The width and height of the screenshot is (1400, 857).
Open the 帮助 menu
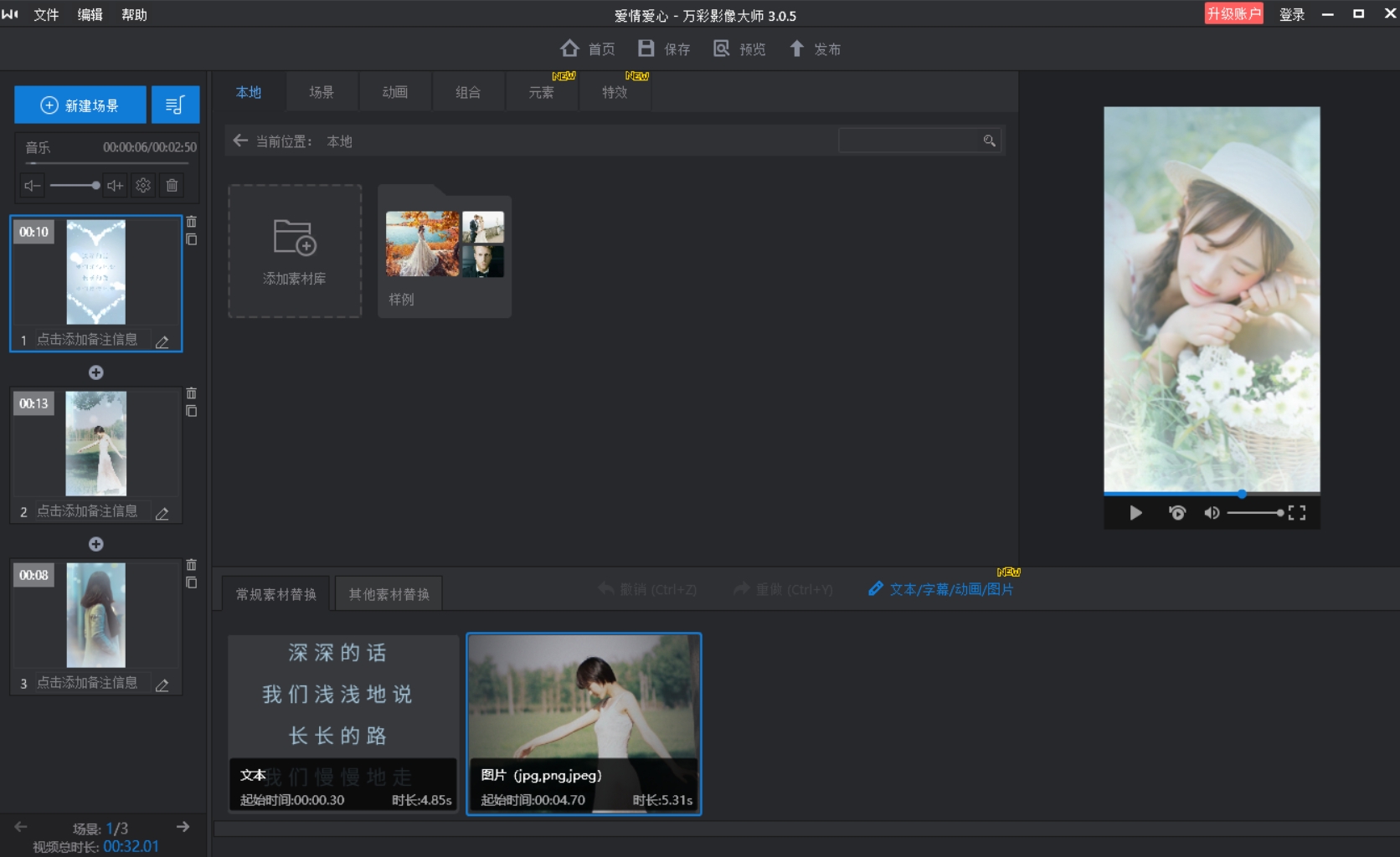(x=134, y=14)
